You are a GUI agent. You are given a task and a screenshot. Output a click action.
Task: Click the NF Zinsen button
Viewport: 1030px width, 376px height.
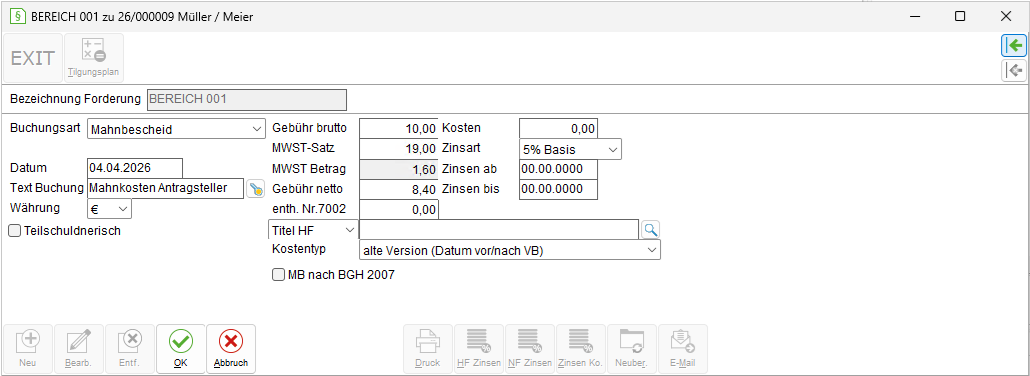(x=530, y=349)
